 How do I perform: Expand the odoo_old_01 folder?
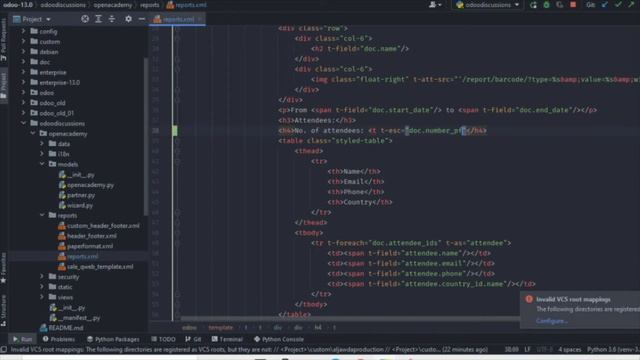click(x=23, y=113)
